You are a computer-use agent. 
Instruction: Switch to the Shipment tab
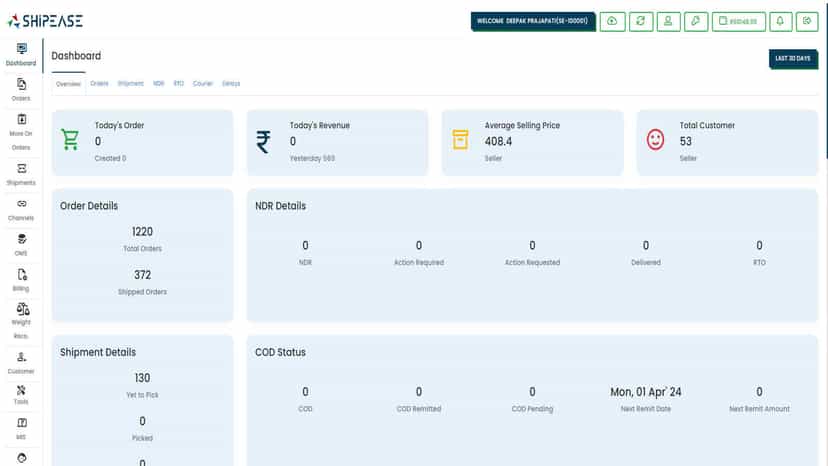click(130, 83)
